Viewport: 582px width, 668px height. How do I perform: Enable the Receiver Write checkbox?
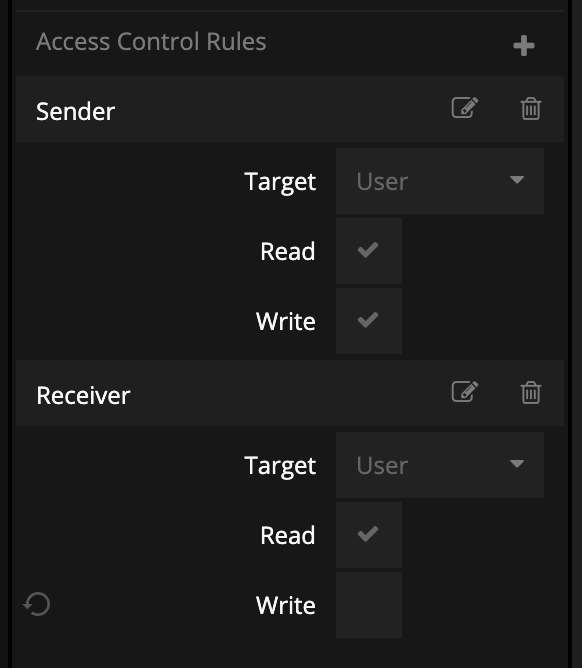coord(369,605)
